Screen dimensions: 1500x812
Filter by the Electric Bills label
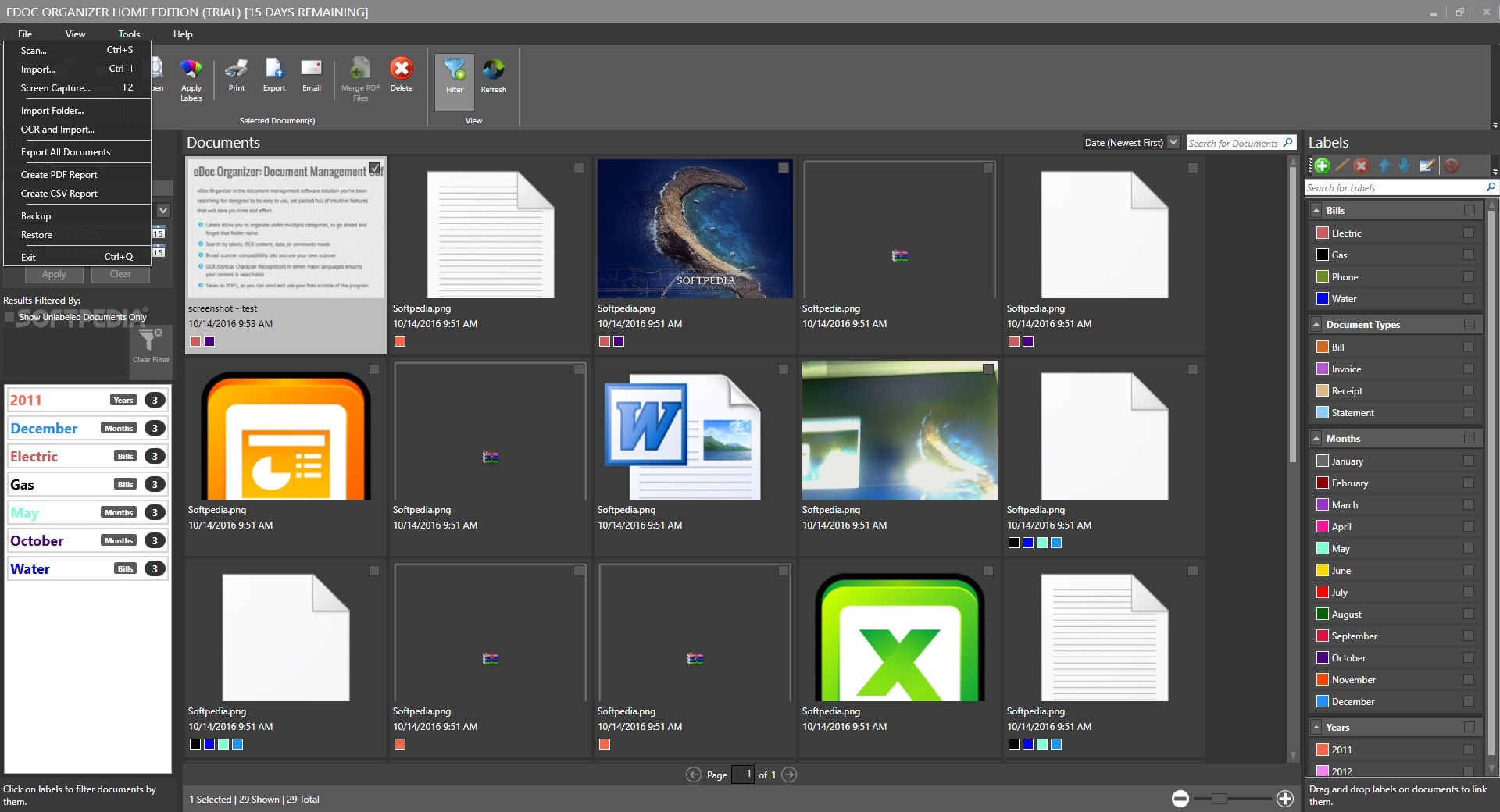click(87, 456)
